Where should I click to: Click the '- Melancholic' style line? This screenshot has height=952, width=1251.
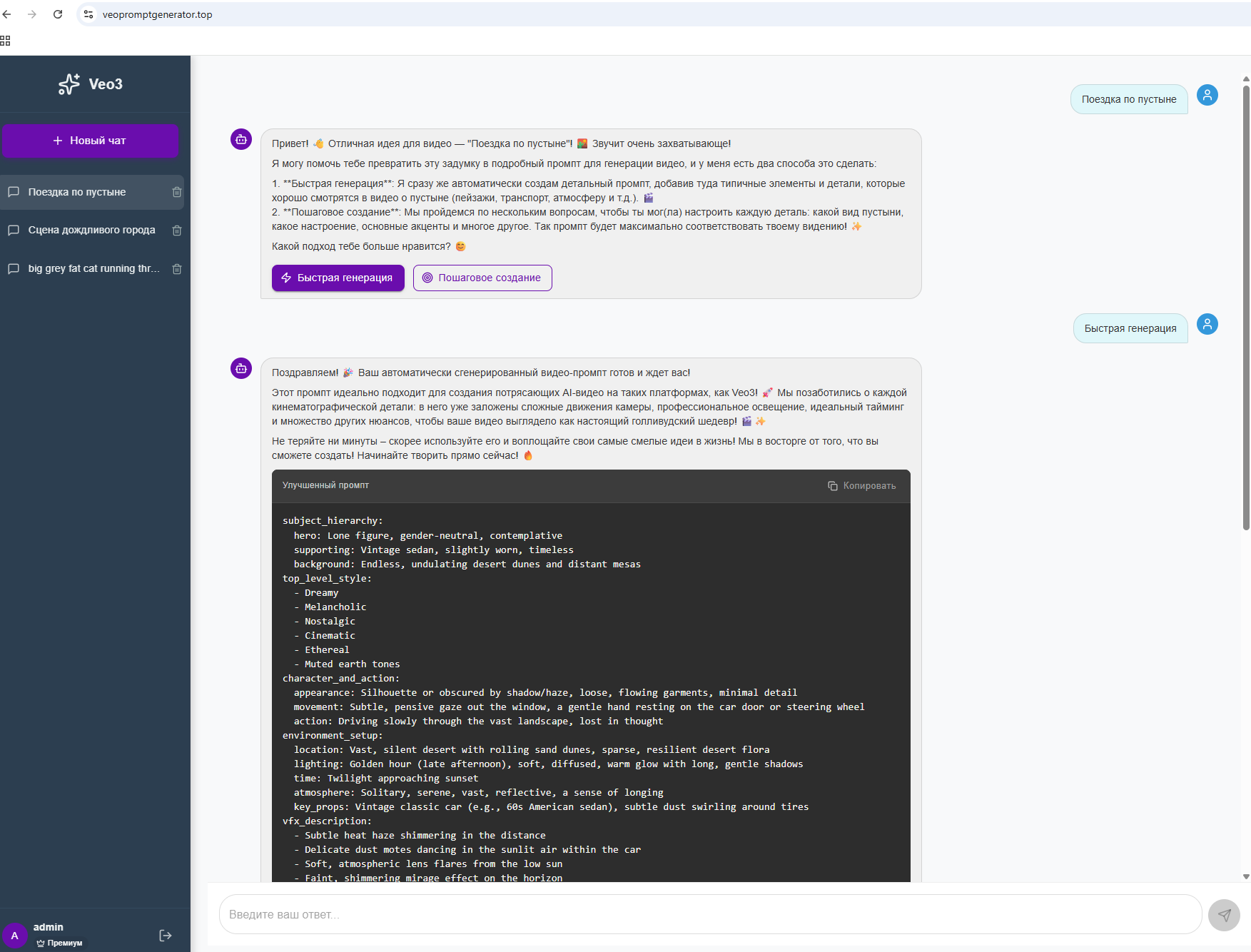330,607
